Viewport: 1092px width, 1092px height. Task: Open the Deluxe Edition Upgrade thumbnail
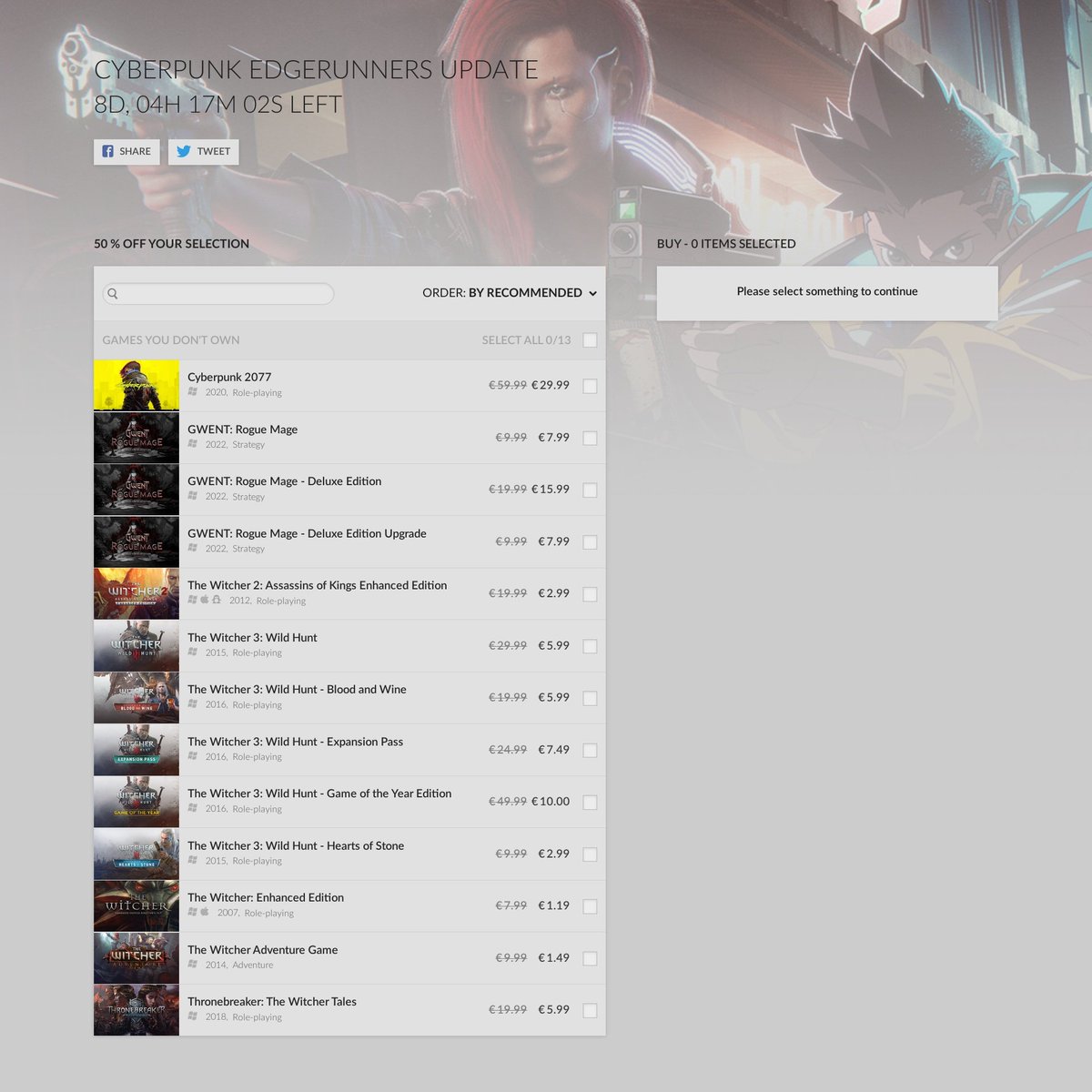coord(136,541)
